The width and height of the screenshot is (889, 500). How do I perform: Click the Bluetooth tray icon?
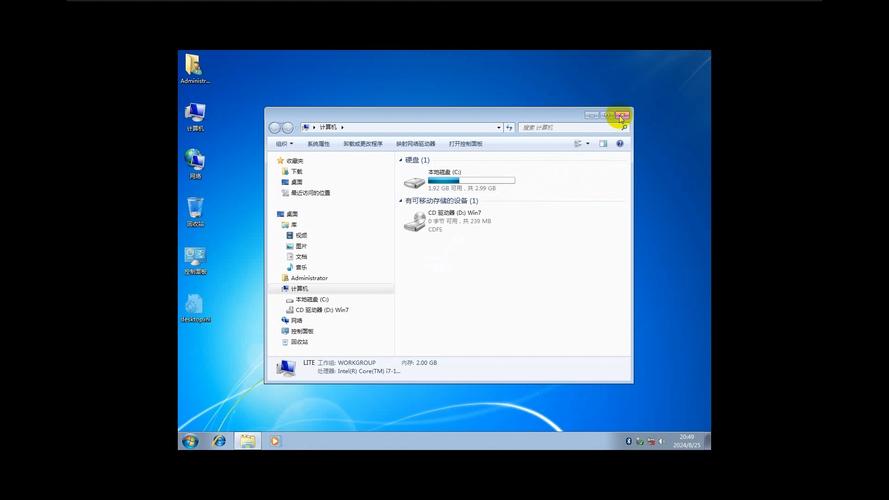pos(628,441)
